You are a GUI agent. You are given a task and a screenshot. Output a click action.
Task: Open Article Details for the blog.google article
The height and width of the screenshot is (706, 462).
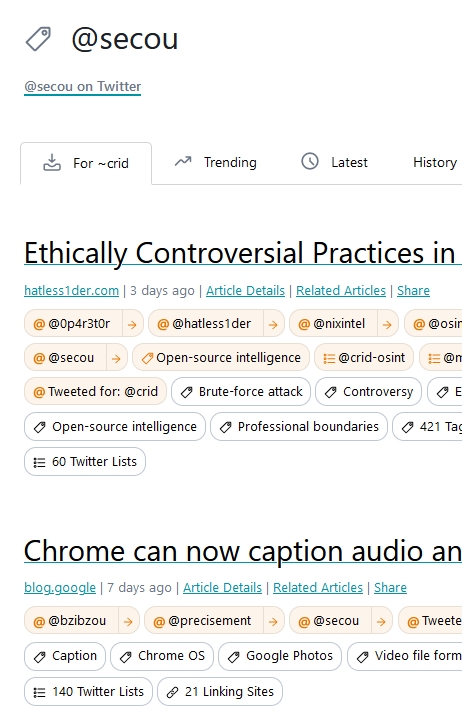pos(222,588)
